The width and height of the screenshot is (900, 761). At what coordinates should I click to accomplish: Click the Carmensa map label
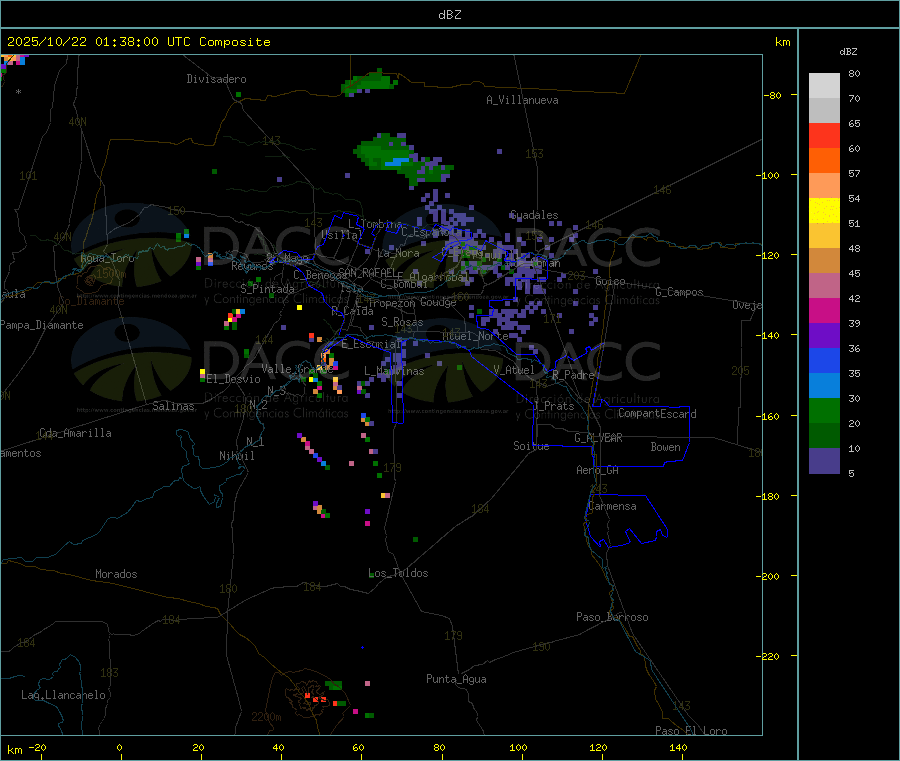pos(612,507)
